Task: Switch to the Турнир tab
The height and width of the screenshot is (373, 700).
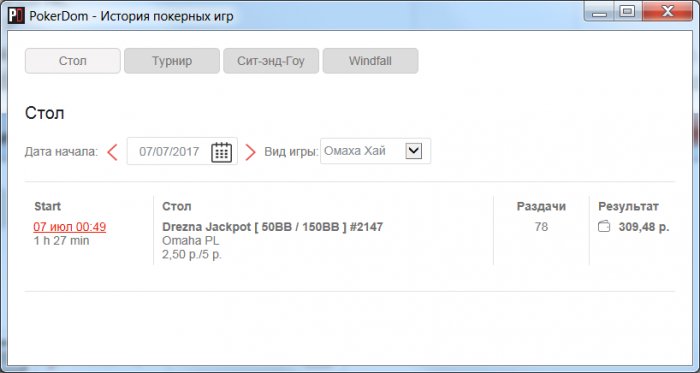Action: [172, 61]
